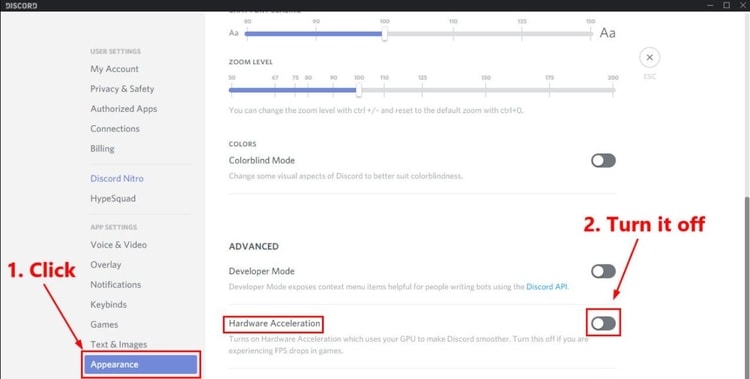Open Notifications settings
750x379 pixels.
115,285
